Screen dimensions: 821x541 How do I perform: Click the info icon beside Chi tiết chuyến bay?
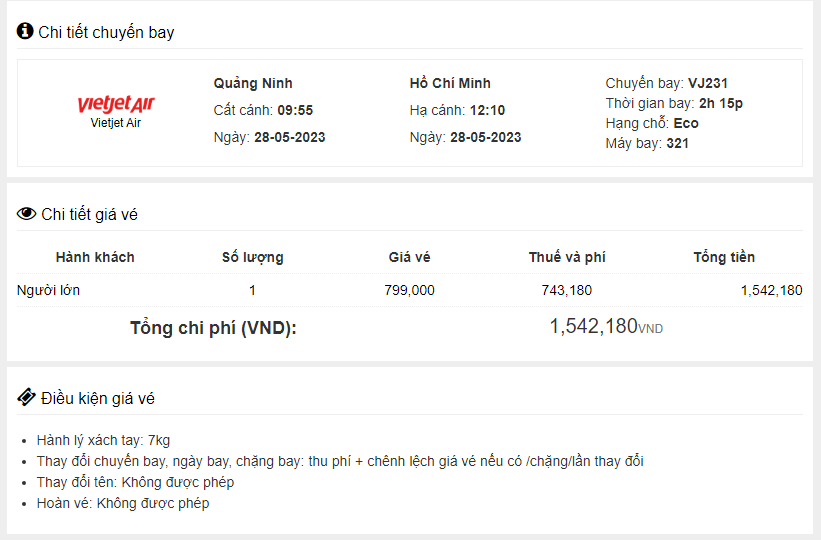25,32
